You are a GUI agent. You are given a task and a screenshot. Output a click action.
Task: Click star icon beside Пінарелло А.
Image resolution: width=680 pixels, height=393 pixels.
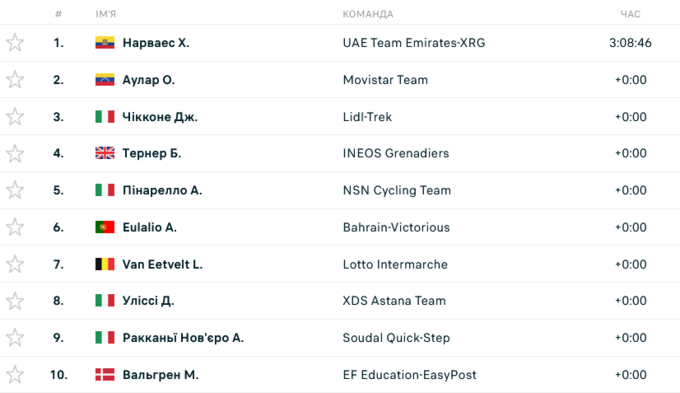pyautogui.click(x=15, y=190)
